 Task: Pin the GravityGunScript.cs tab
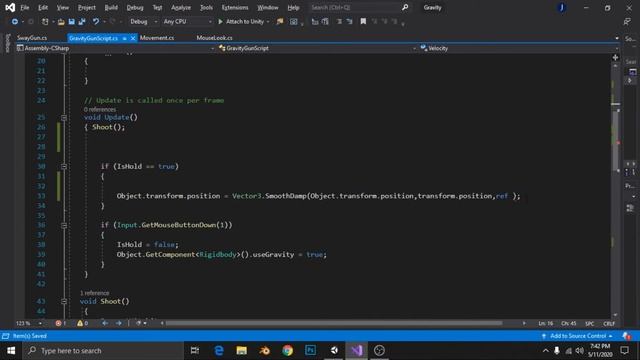click(124, 38)
